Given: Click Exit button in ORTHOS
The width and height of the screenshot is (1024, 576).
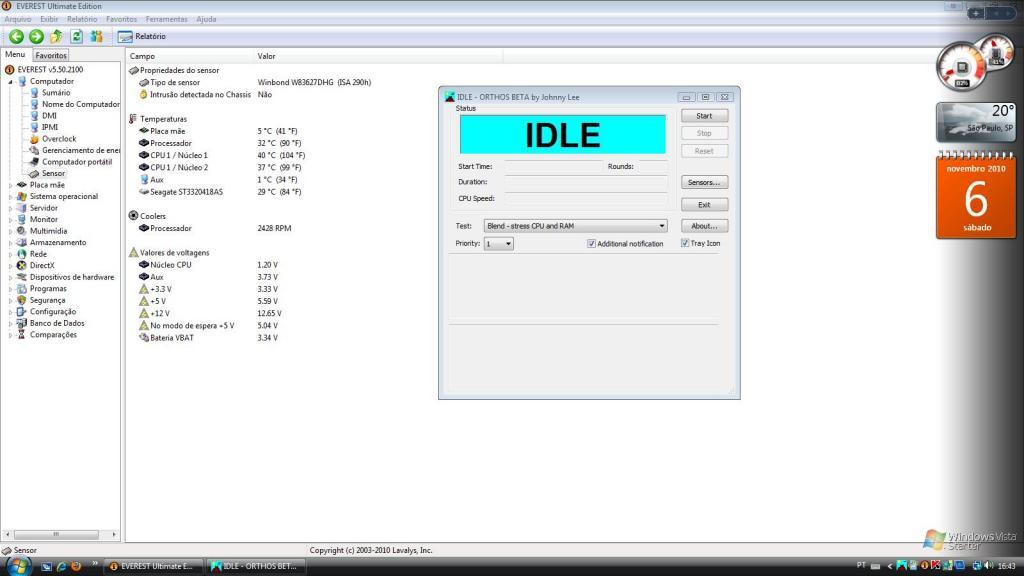Looking at the screenshot, I should (x=704, y=204).
